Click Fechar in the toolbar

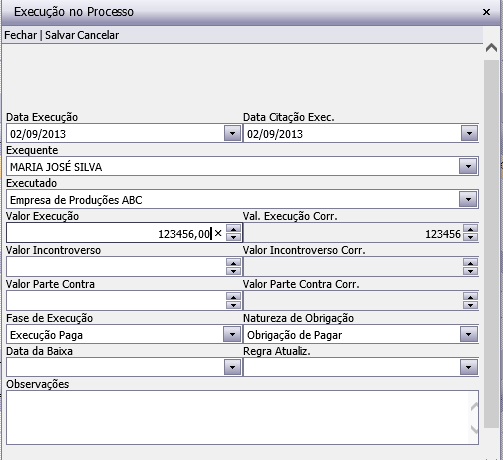coord(20,35)
